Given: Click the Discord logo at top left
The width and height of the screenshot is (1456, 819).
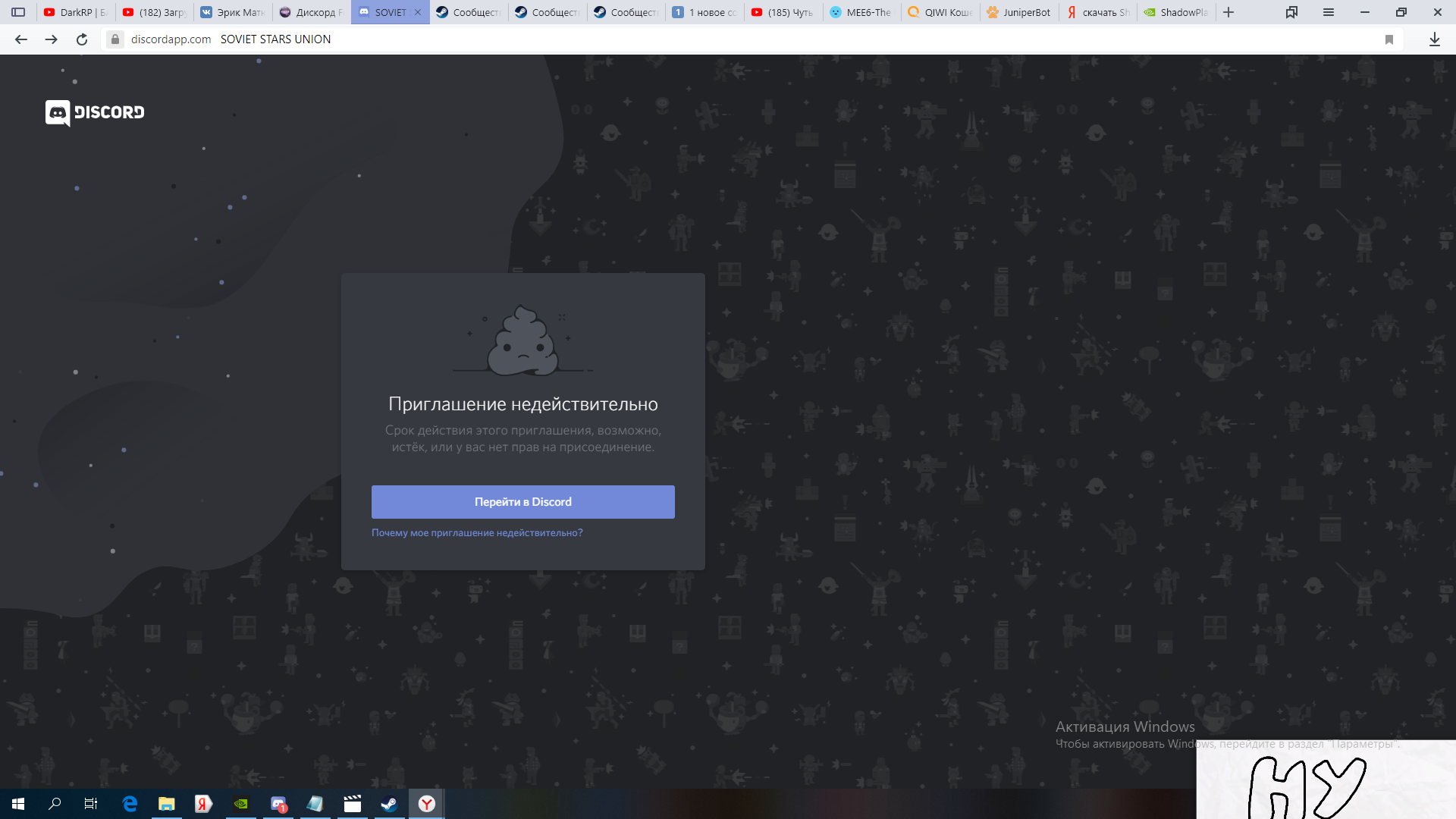Looking at the screenshot, I should point(95,112).
